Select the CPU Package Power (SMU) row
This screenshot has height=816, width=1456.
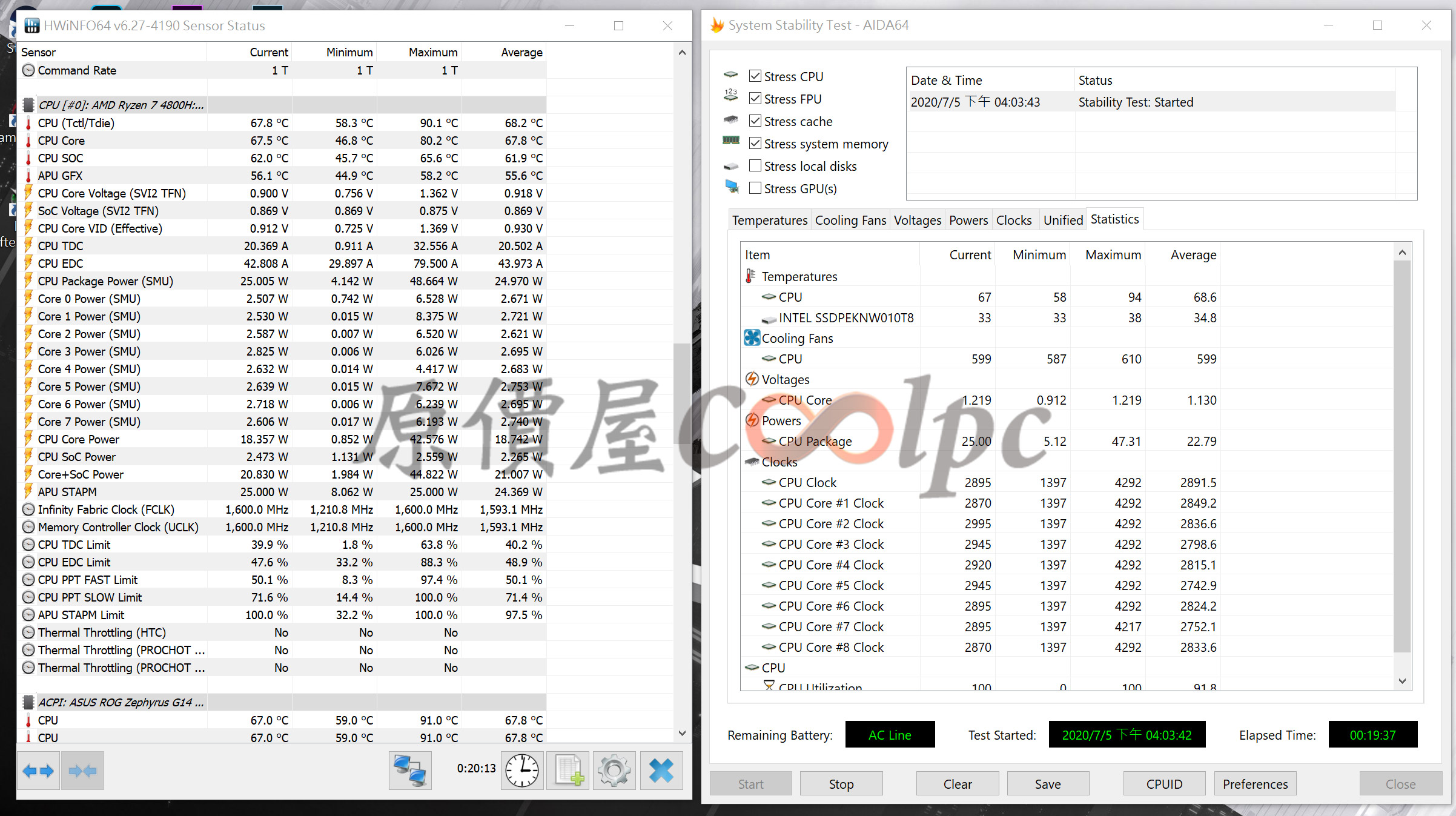[282, 281]
